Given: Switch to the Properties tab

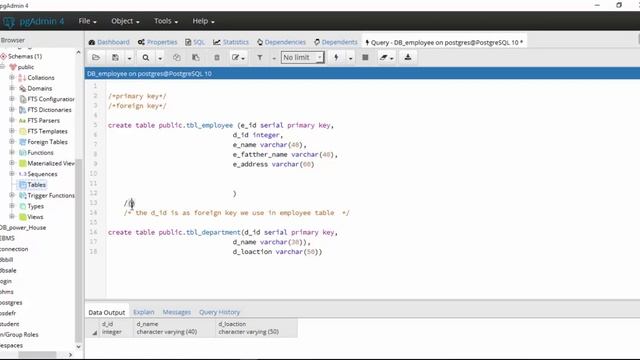Looking at the screenshot, I should [x=158, y=42].
